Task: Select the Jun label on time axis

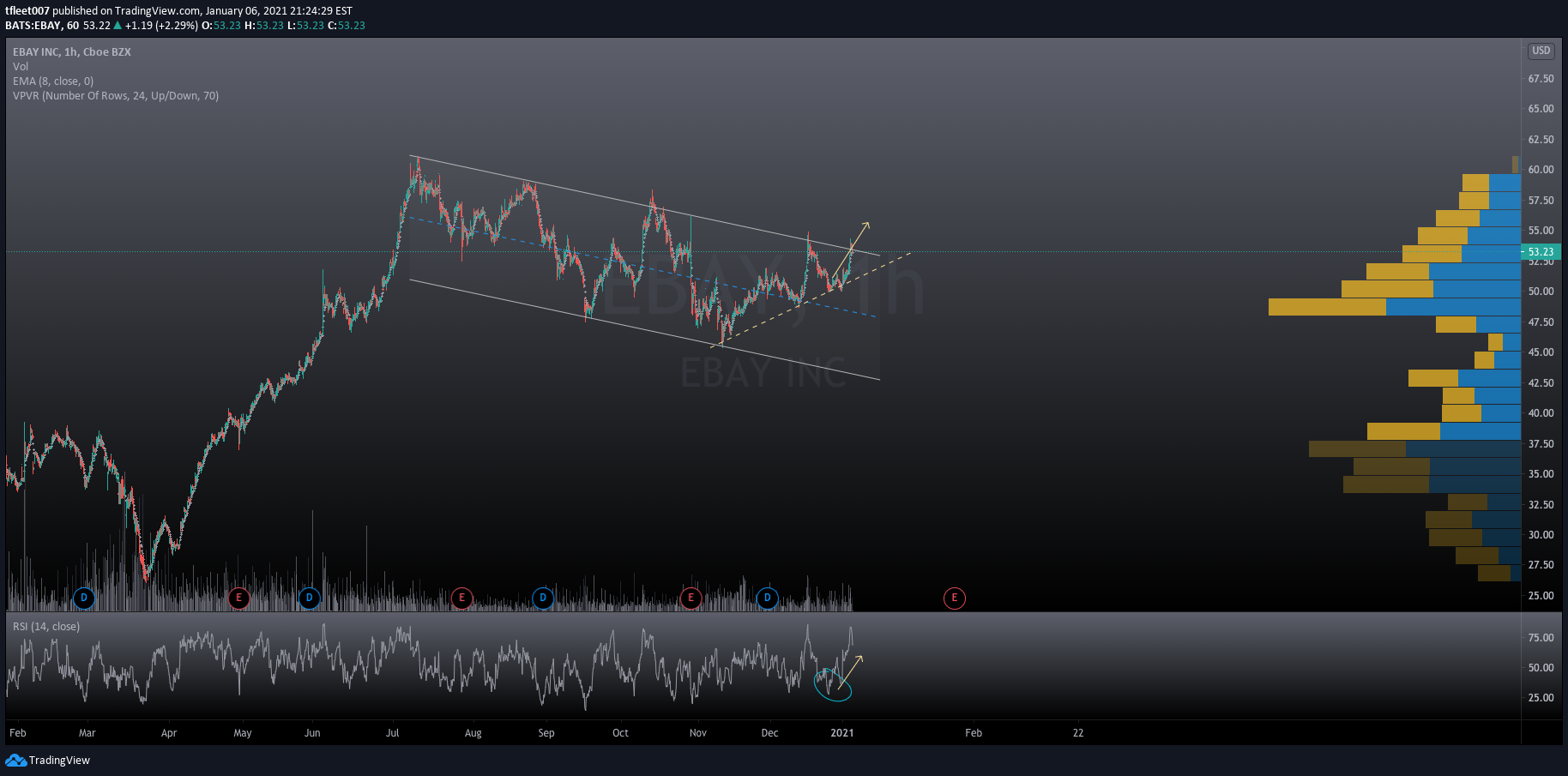Action: point(312,733)
